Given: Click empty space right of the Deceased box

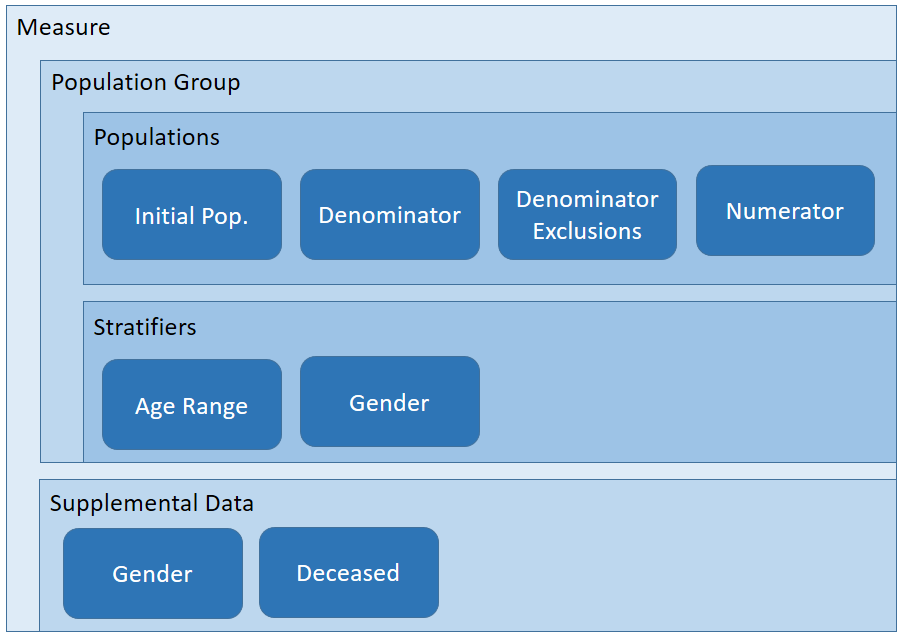Looking at the screenshot, I should [x=660, y=573].
